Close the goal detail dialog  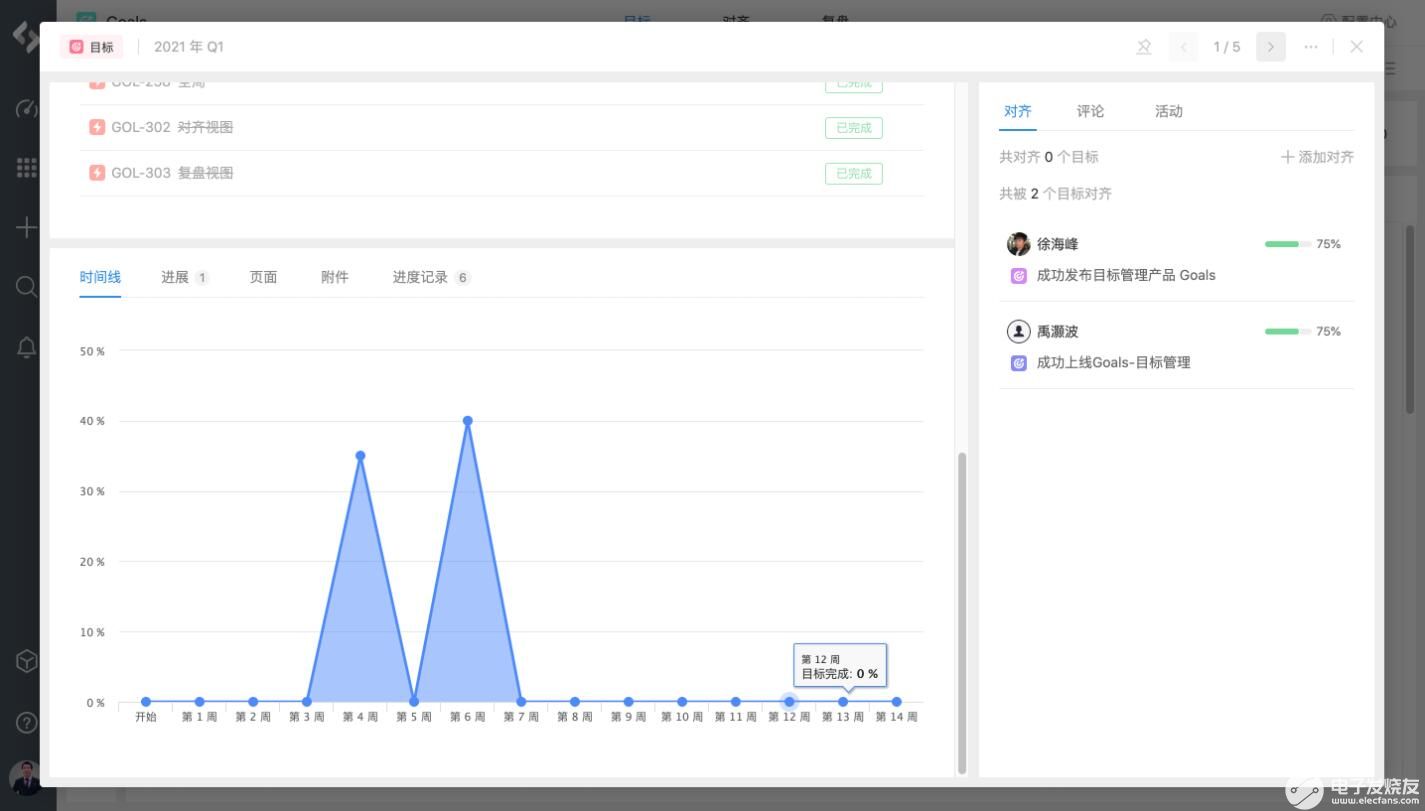(x=1356, y=47)
